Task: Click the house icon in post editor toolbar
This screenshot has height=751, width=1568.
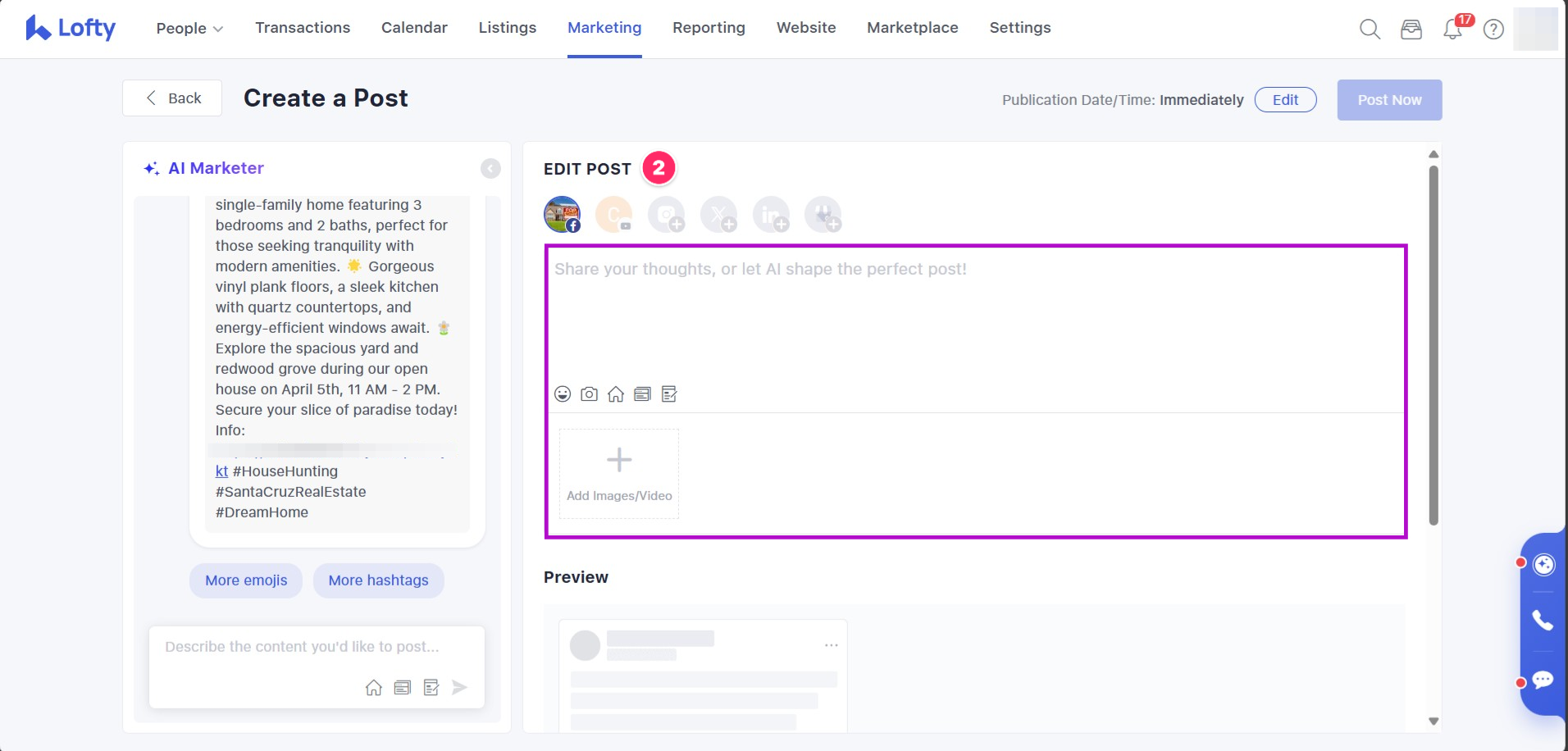Action: pos(616,394)
